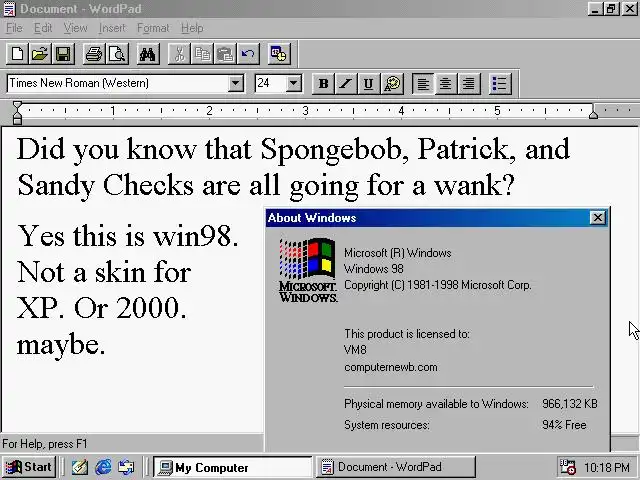The width and height of the screenshot is (640, 480).
Task: Click the Copy toolbar icon
Action: (202, 53)
